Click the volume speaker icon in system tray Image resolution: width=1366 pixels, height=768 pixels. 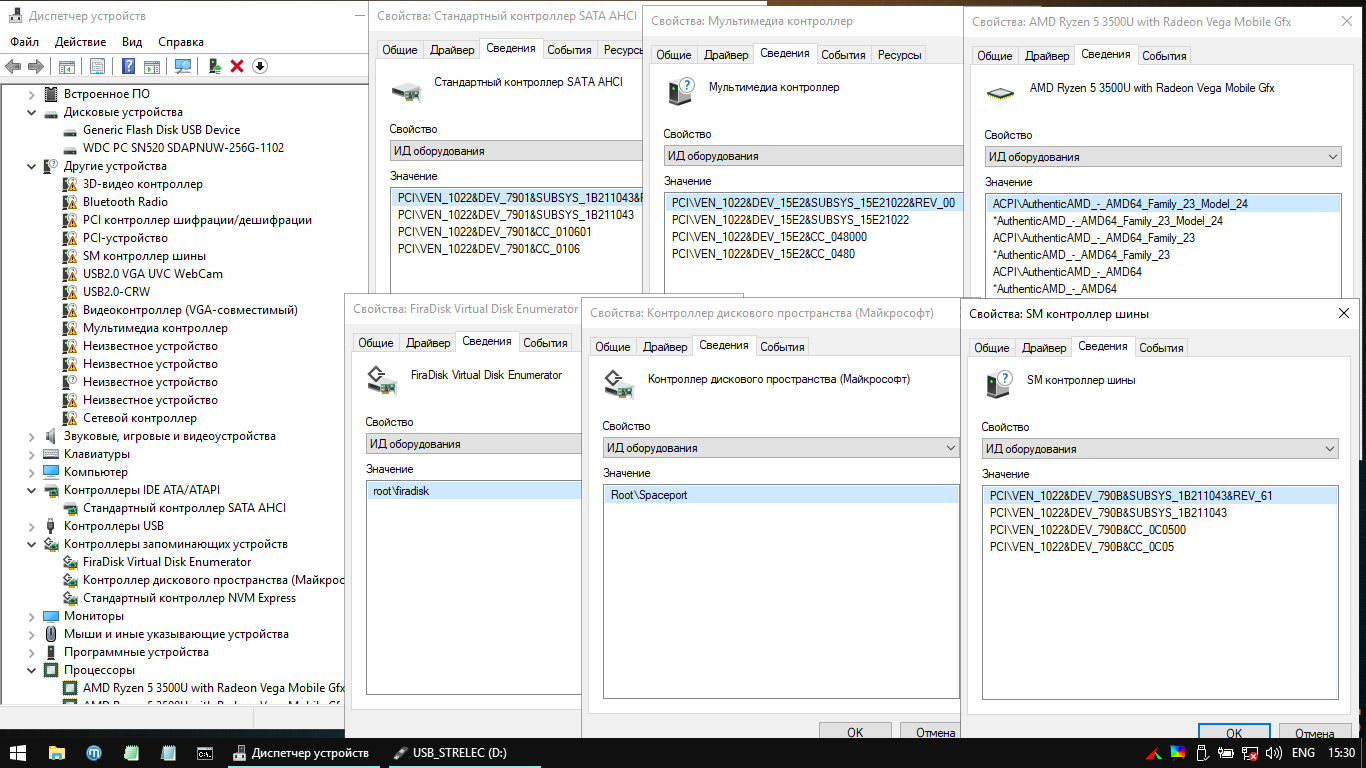tap(1274, 753)
